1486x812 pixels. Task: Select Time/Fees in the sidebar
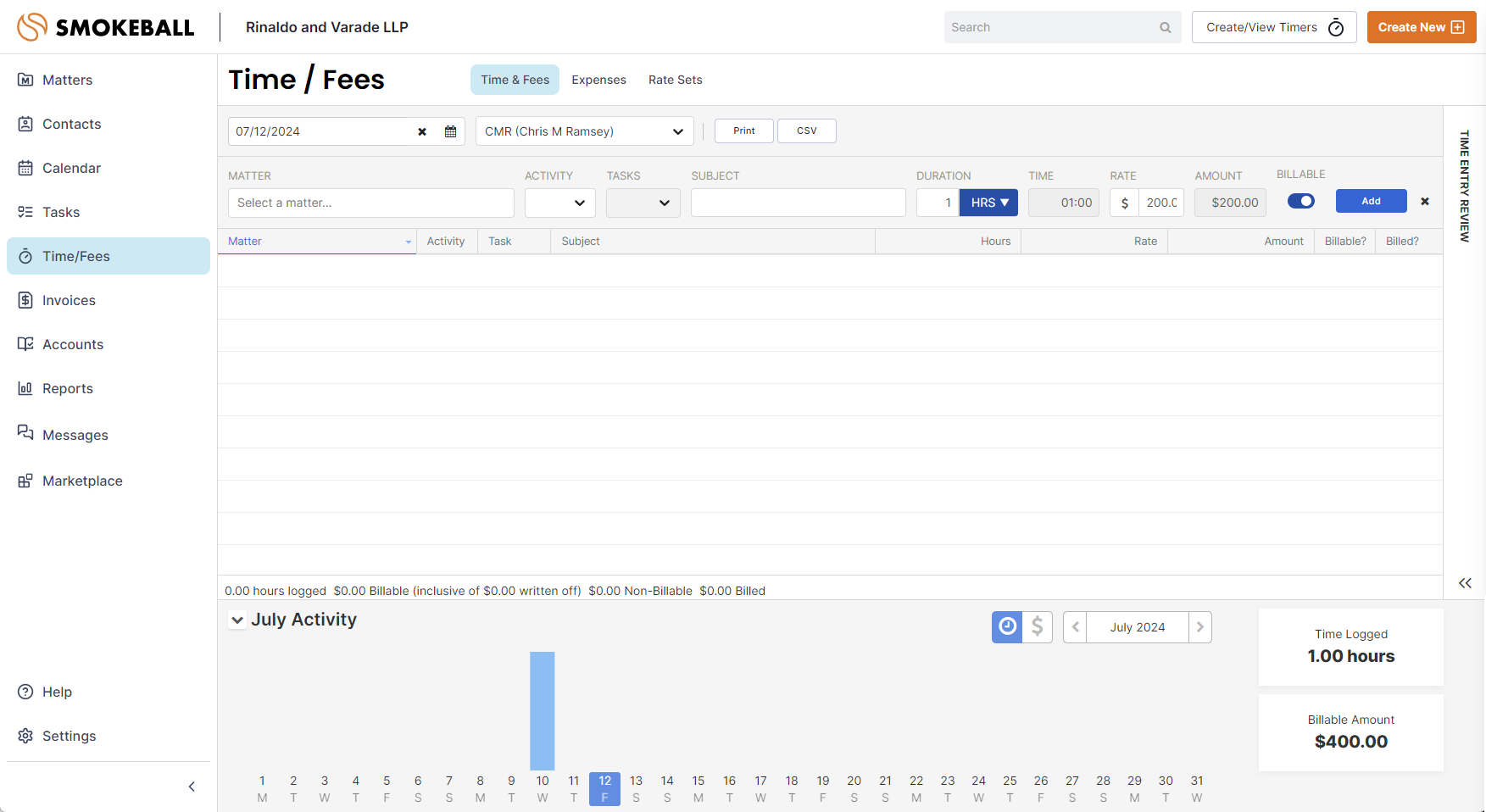(x=109, y=256)
